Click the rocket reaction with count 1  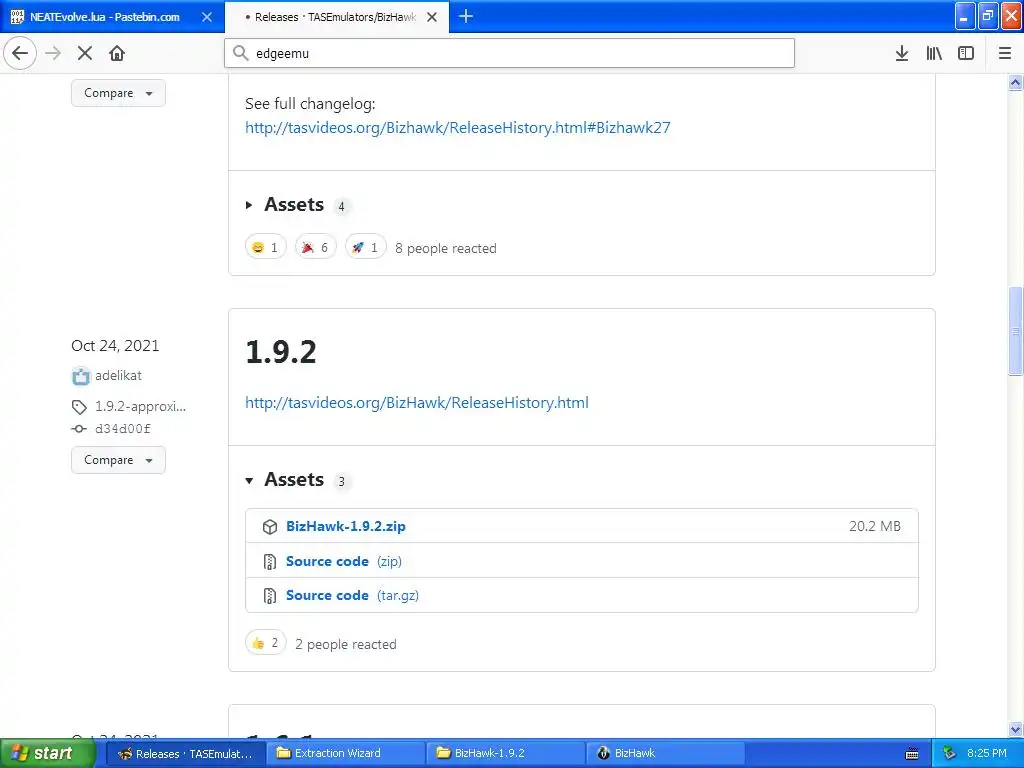[x=366, y=247]
